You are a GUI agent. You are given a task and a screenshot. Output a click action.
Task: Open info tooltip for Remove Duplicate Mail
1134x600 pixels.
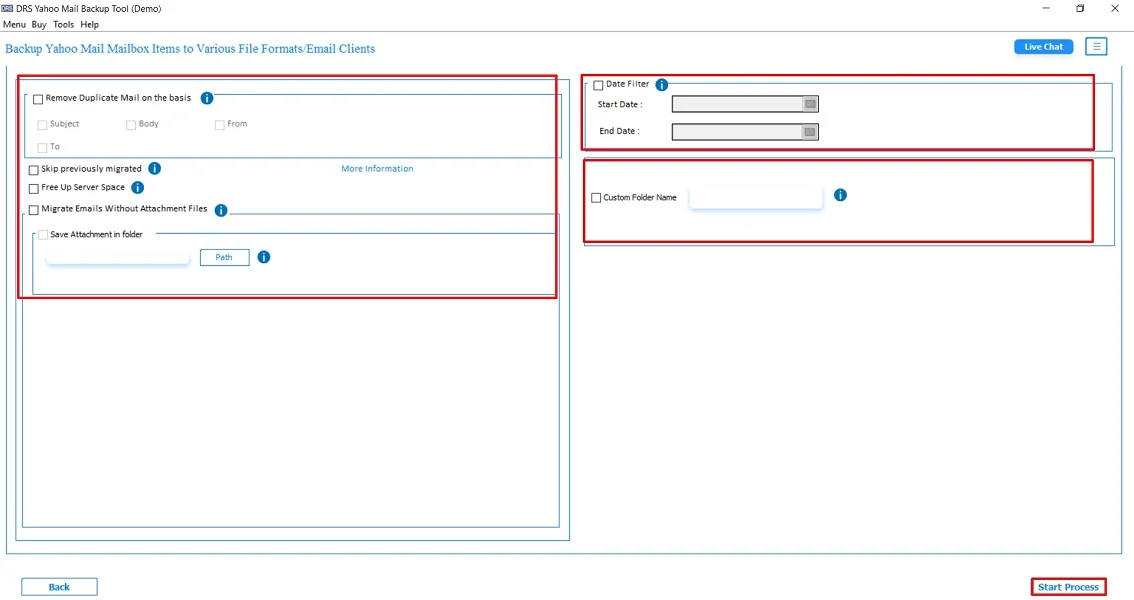coord(206,98)
